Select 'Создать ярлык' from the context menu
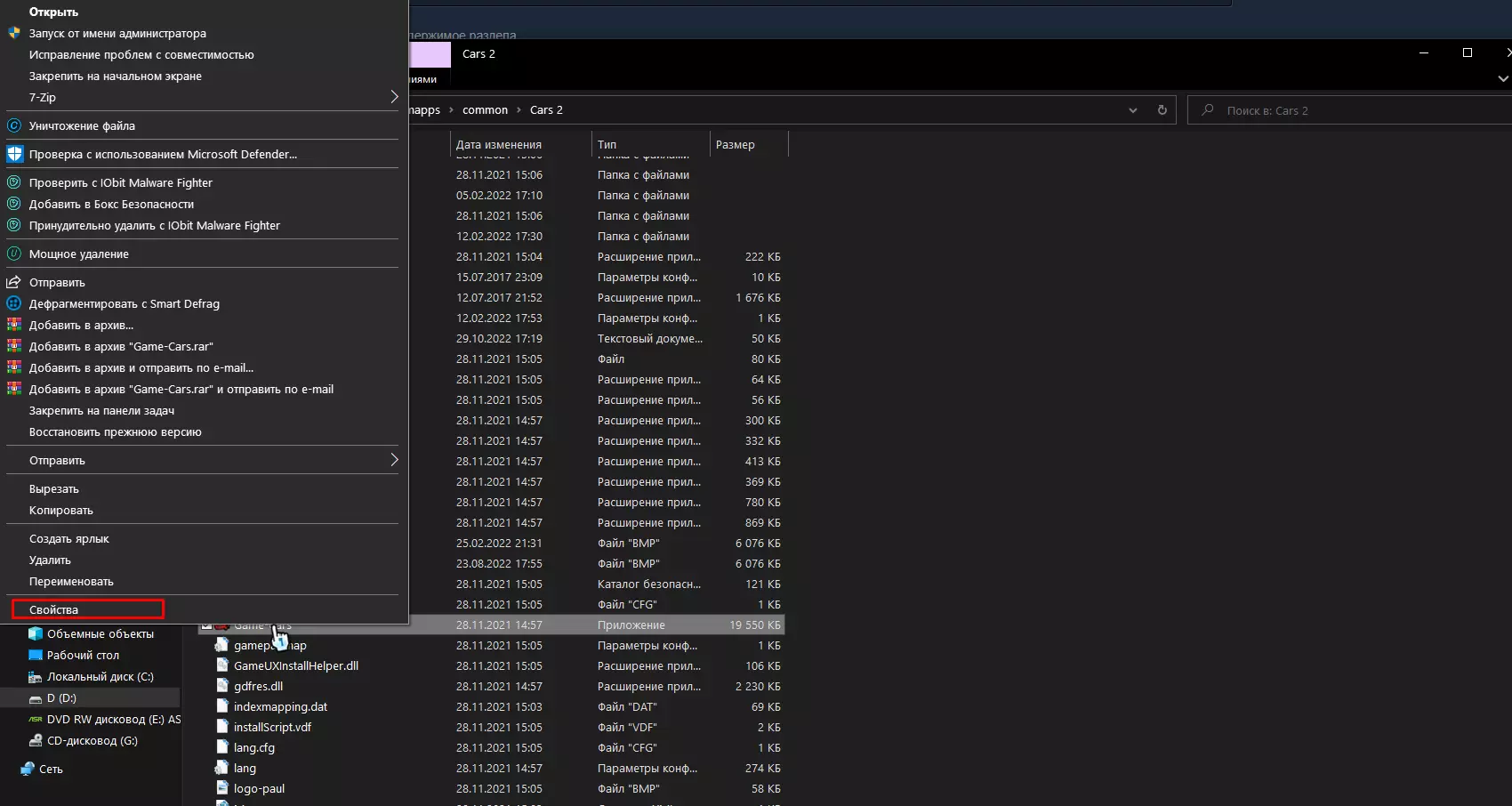 click(x=69, y=538)
